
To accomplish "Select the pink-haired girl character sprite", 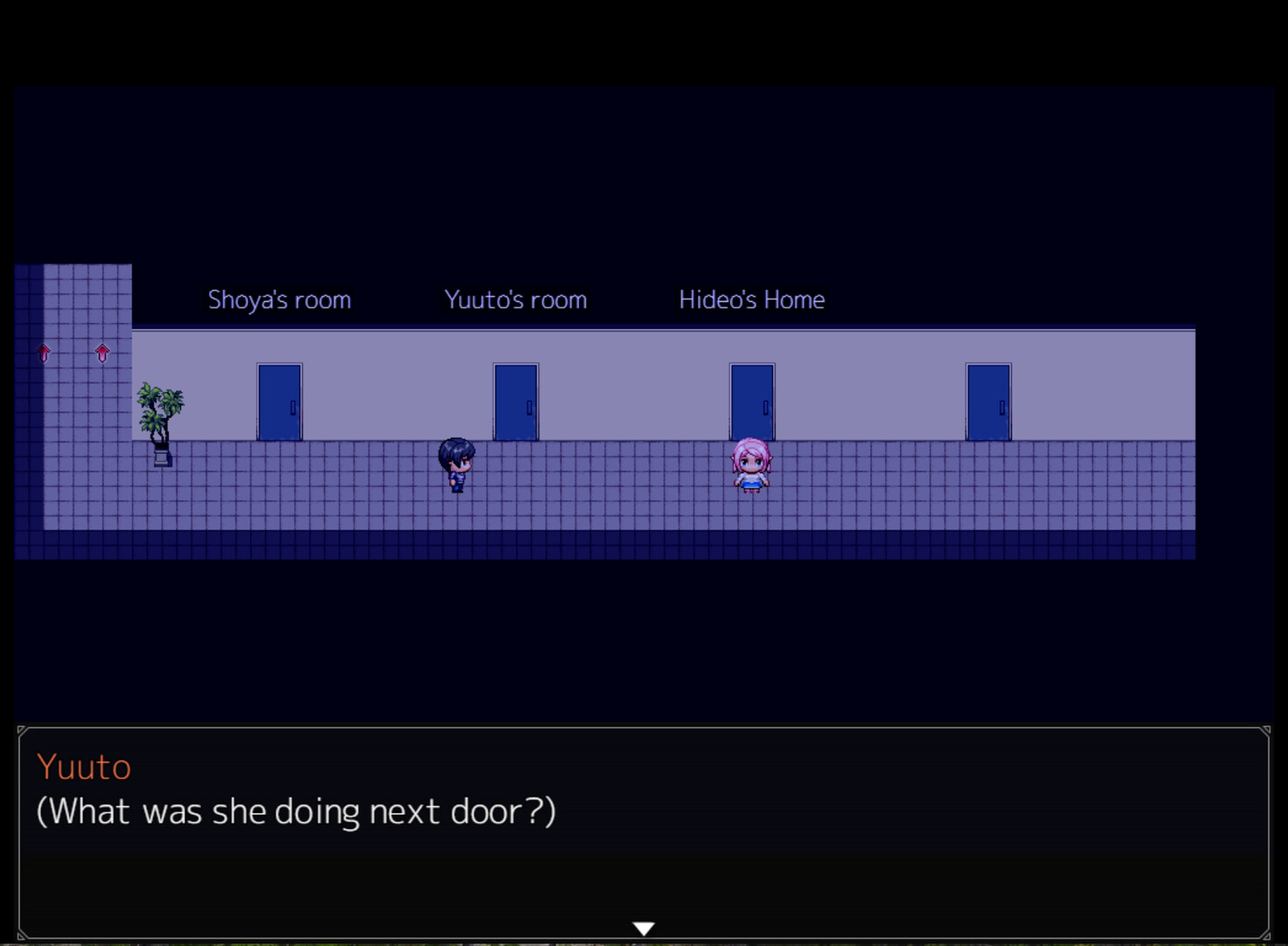I will click(751, 465).
